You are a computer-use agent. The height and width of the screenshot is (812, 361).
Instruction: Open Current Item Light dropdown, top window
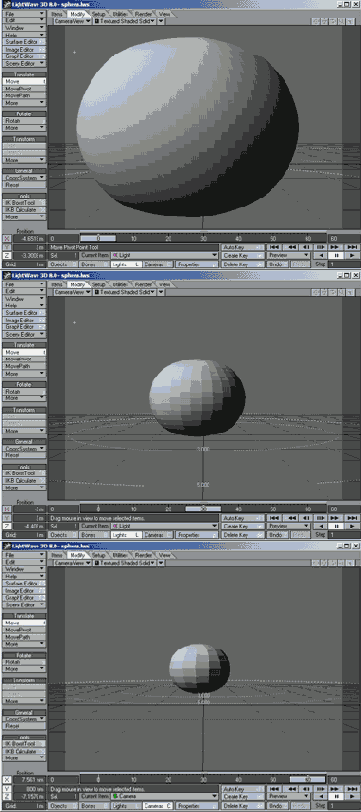(165, 255)
